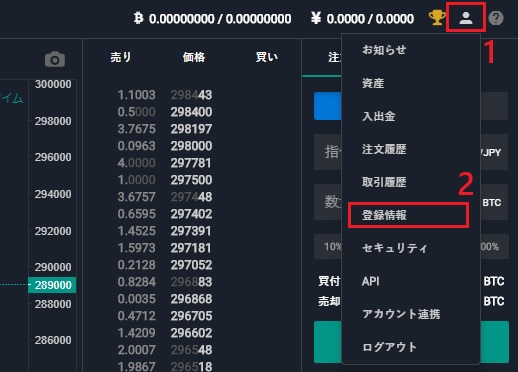
Task: Choose API from the account menu
Action: coord(370,281)
